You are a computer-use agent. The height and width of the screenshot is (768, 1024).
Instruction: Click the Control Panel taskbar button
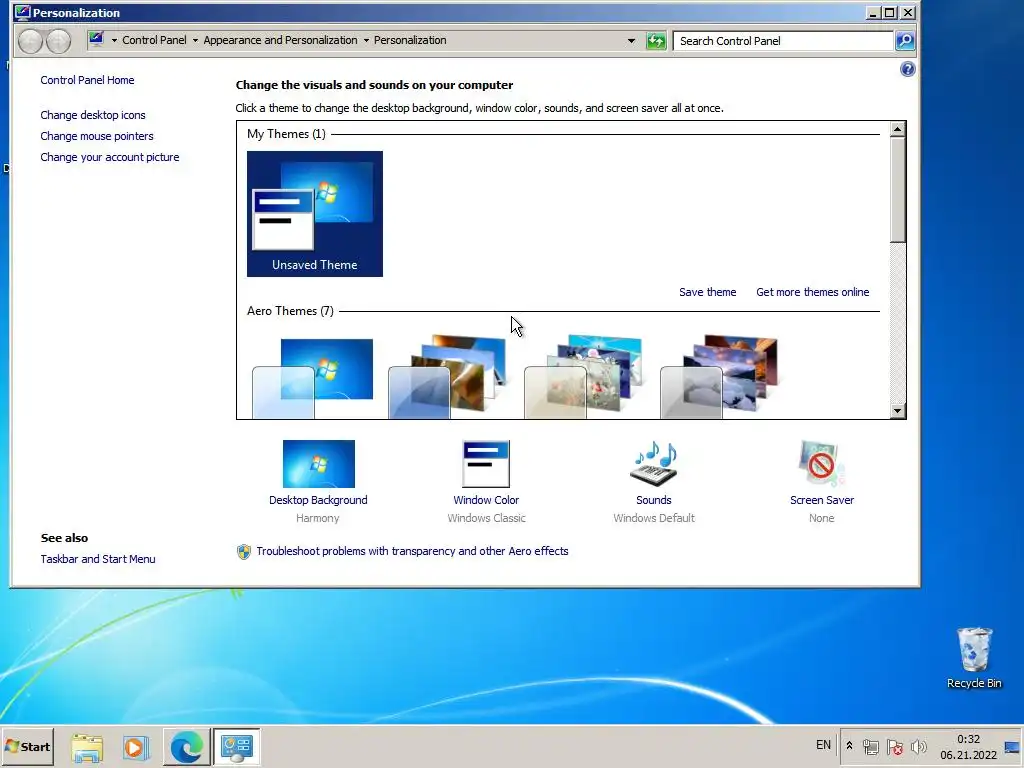(x=236, y=747)
